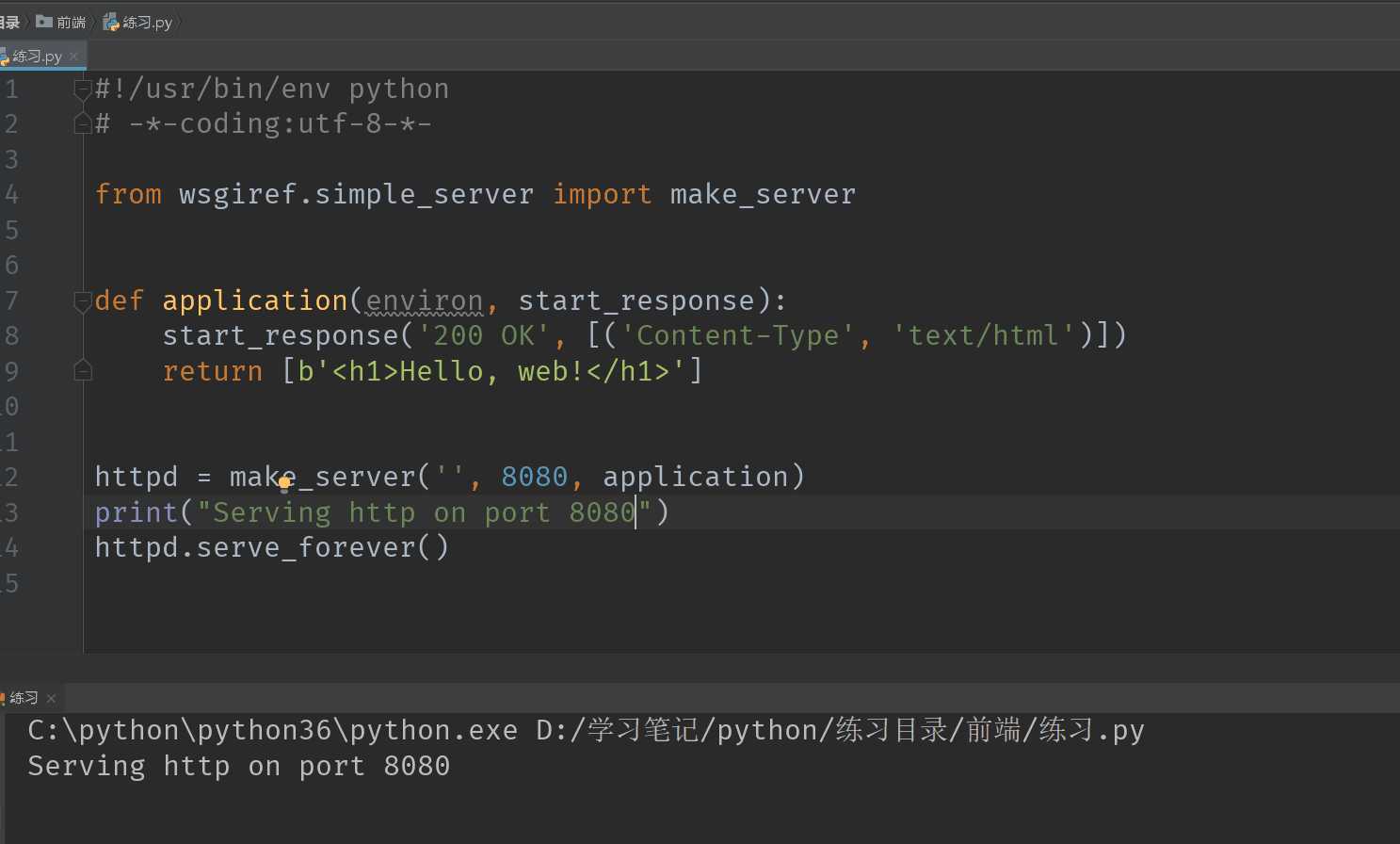Click the yellow lightbulb intention icon

tap(284, 485)
